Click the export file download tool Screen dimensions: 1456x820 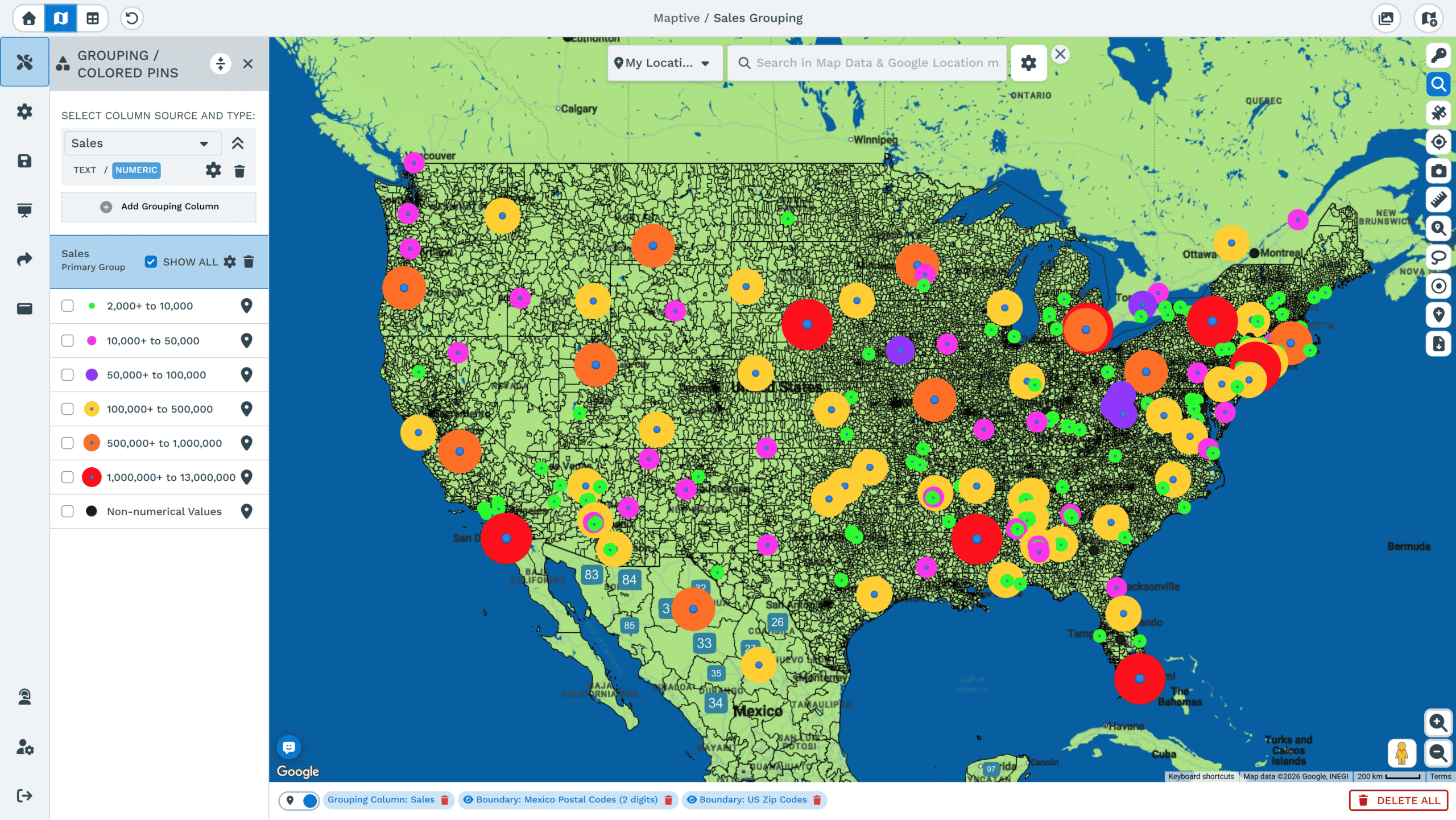[1438, 344]
